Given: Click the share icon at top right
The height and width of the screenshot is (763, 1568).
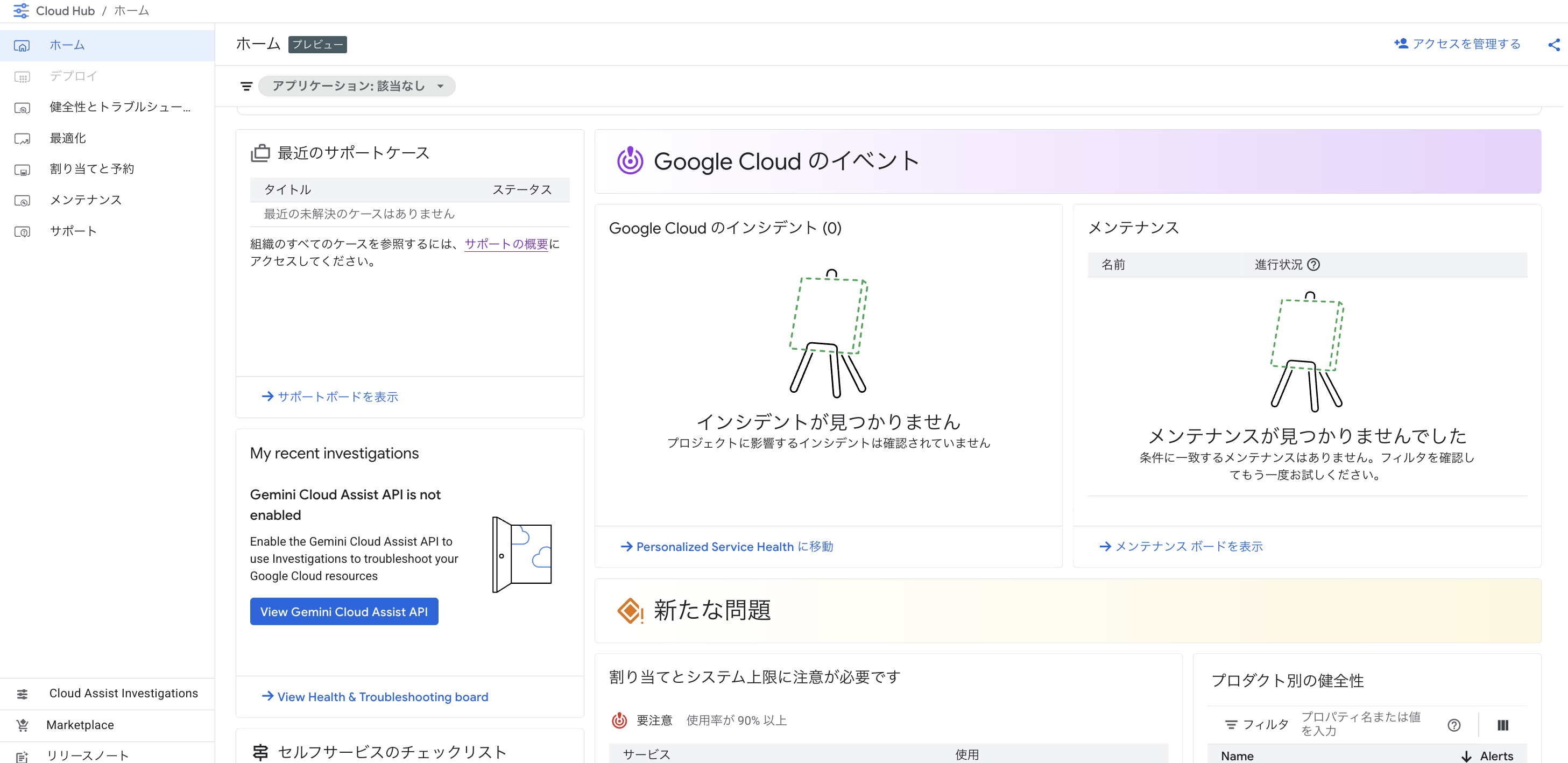Looking at the screenshot, I should 1553,45.
